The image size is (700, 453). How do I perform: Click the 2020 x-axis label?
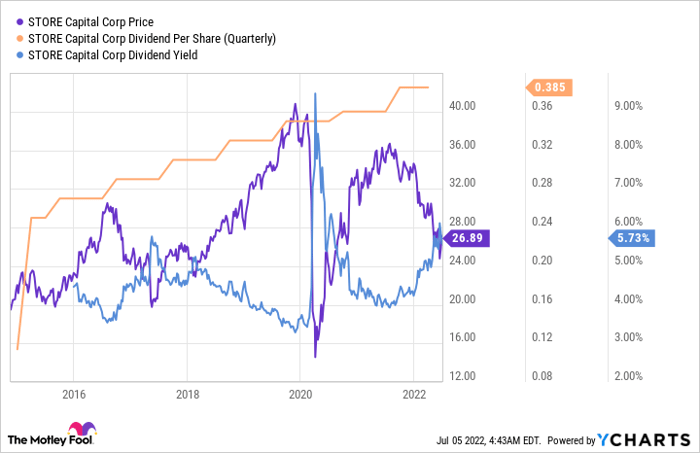coord(301,392)
